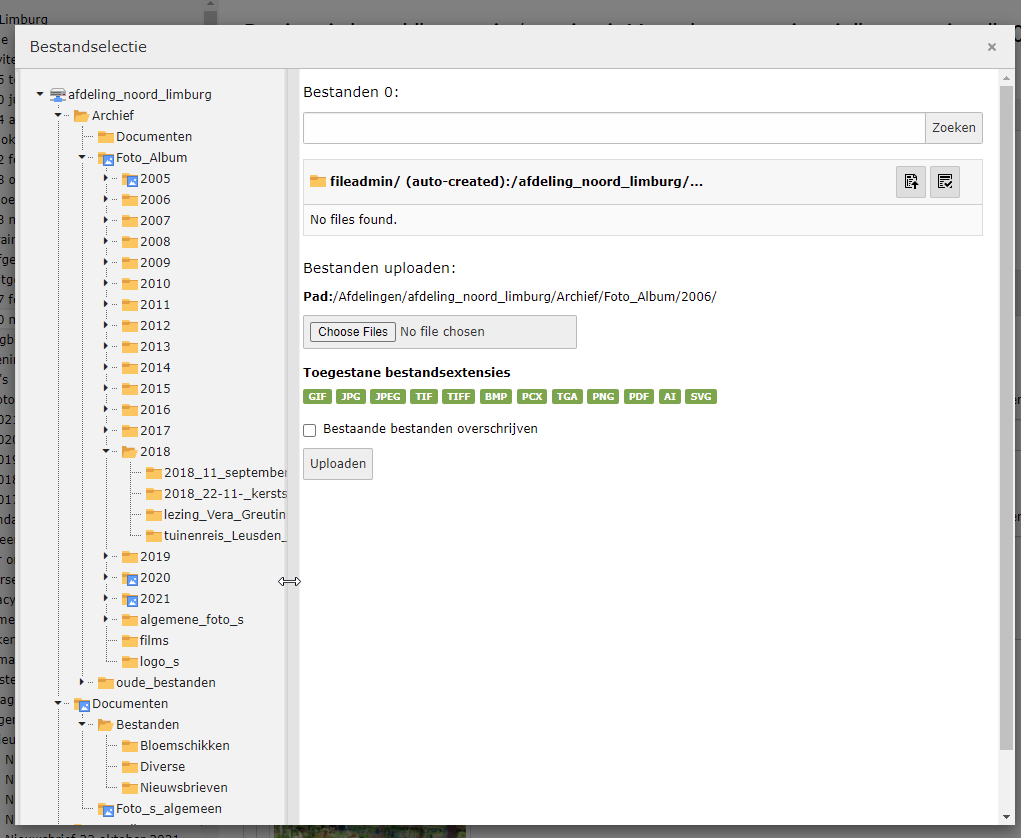Open the Bloemschikken folder
This screenshot has height=838, width=1021.
pos(184,746)
